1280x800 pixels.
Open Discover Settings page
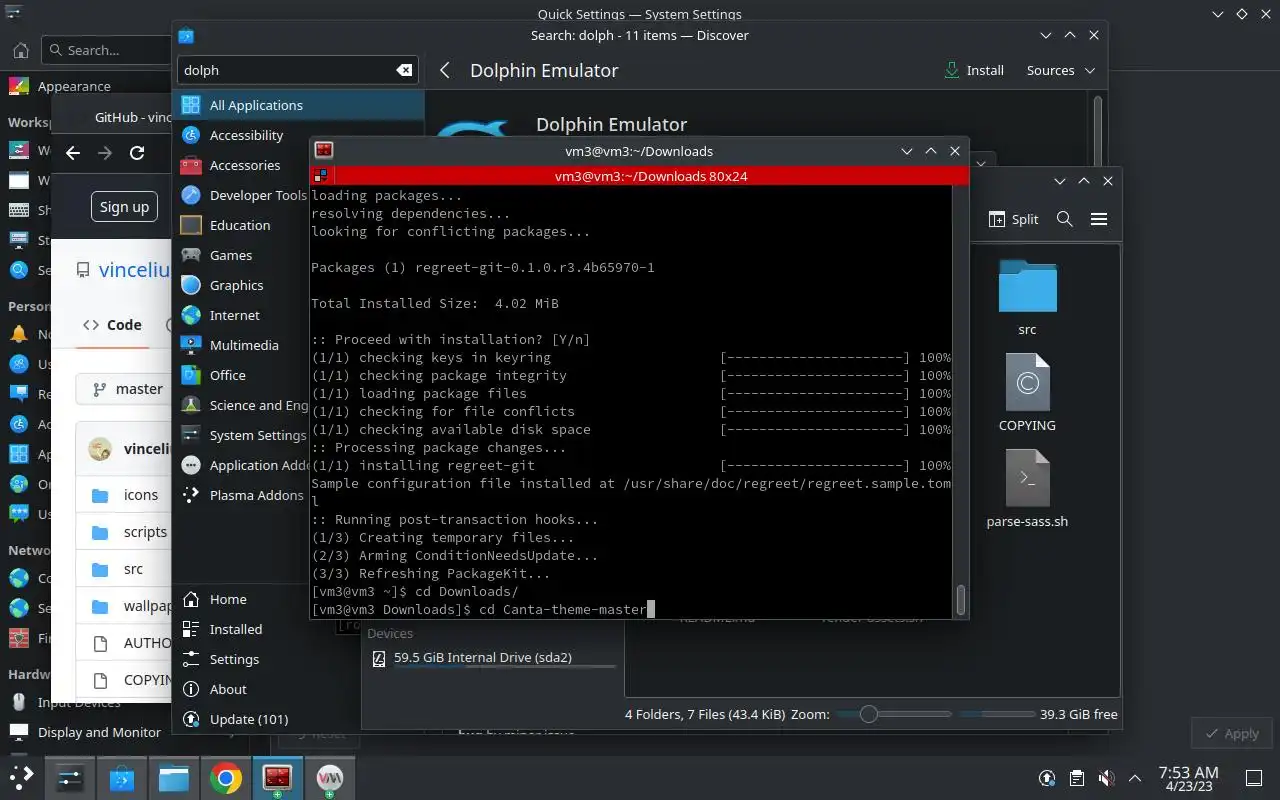[234, 659]
